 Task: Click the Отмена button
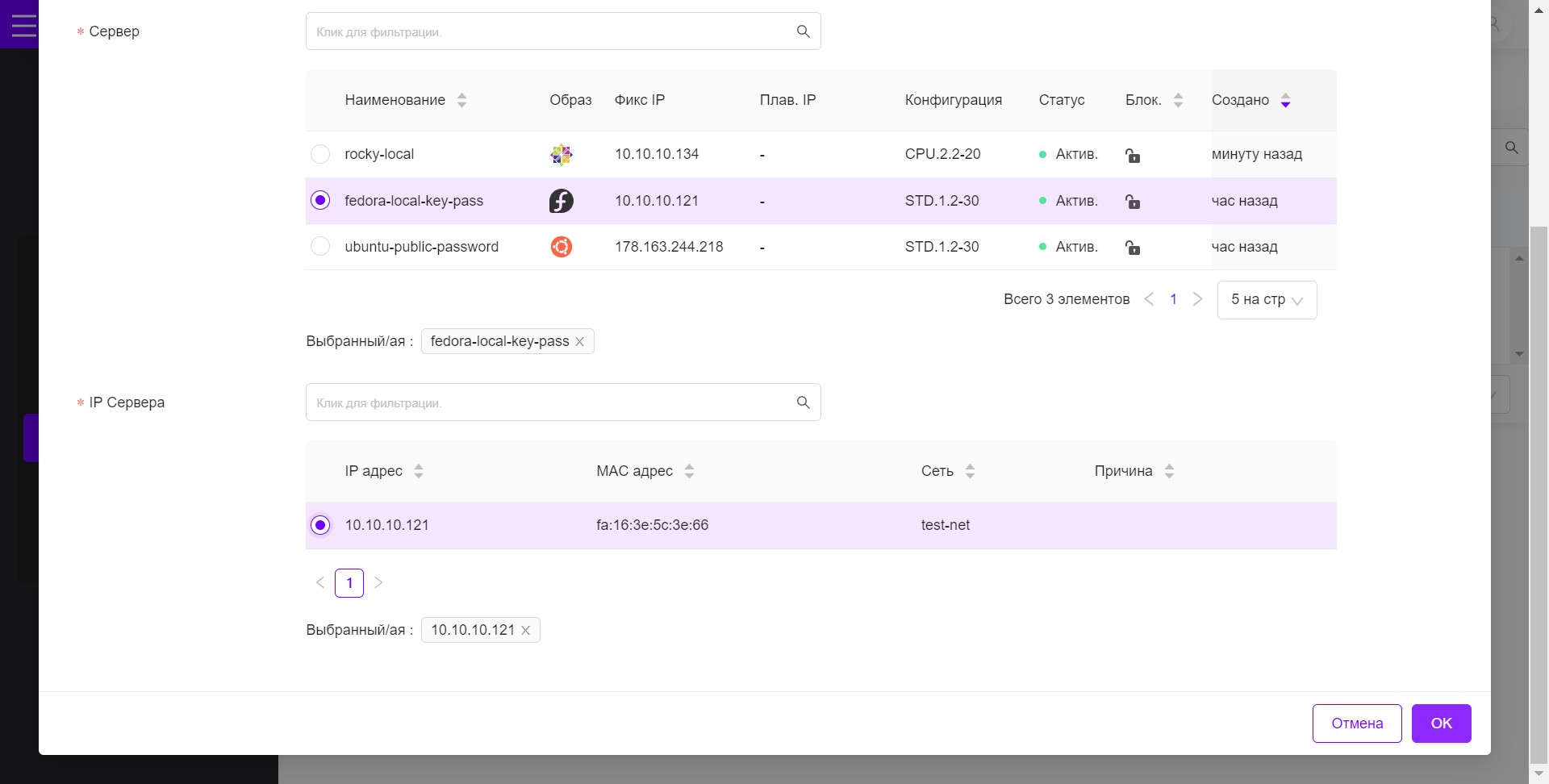click(x=1357, y=724)
